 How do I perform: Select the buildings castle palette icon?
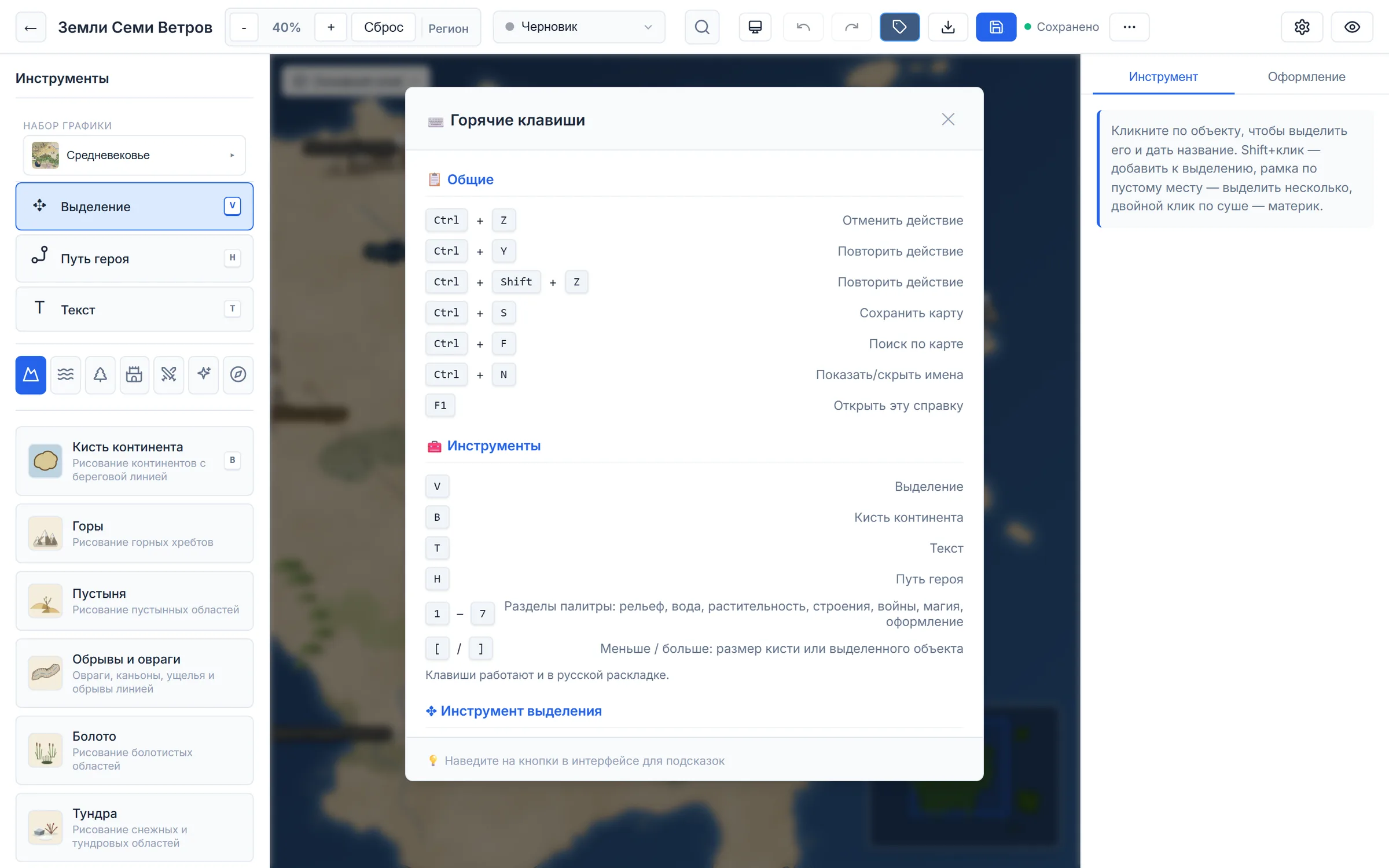[x=134, y=375]
